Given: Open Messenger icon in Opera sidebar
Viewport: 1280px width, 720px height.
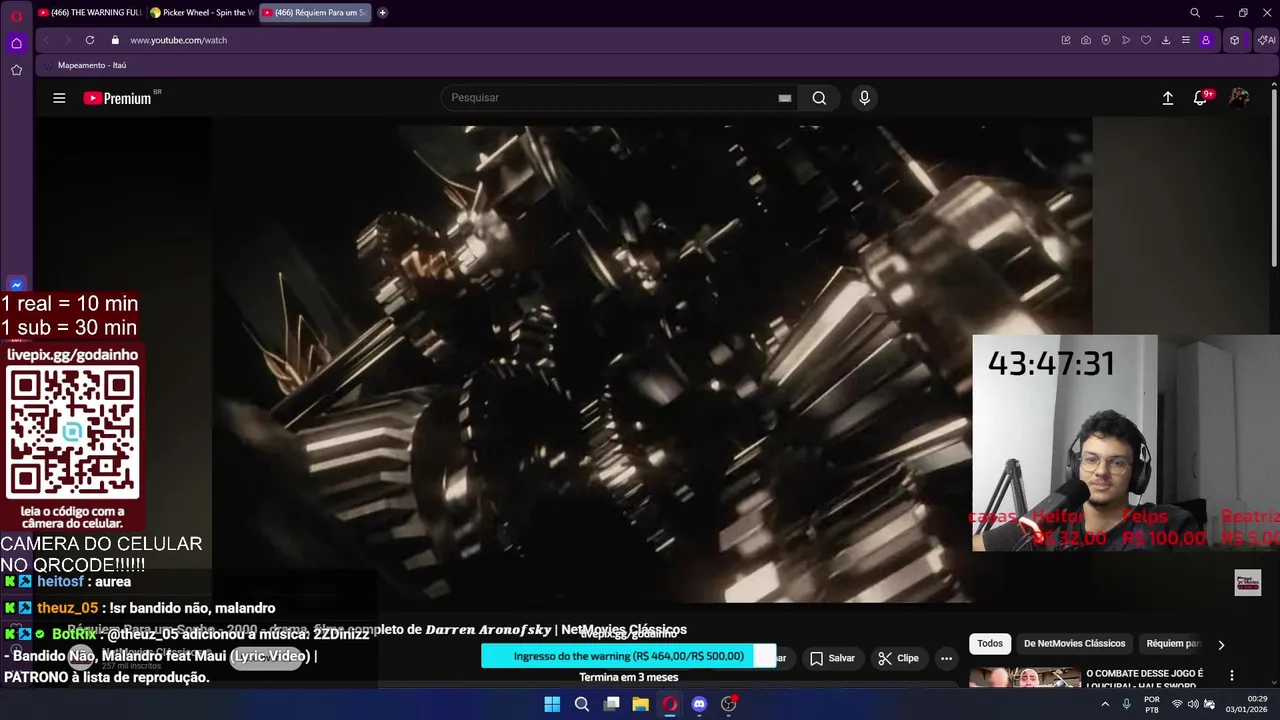Looking at the screenshot, I should (16, 285).
